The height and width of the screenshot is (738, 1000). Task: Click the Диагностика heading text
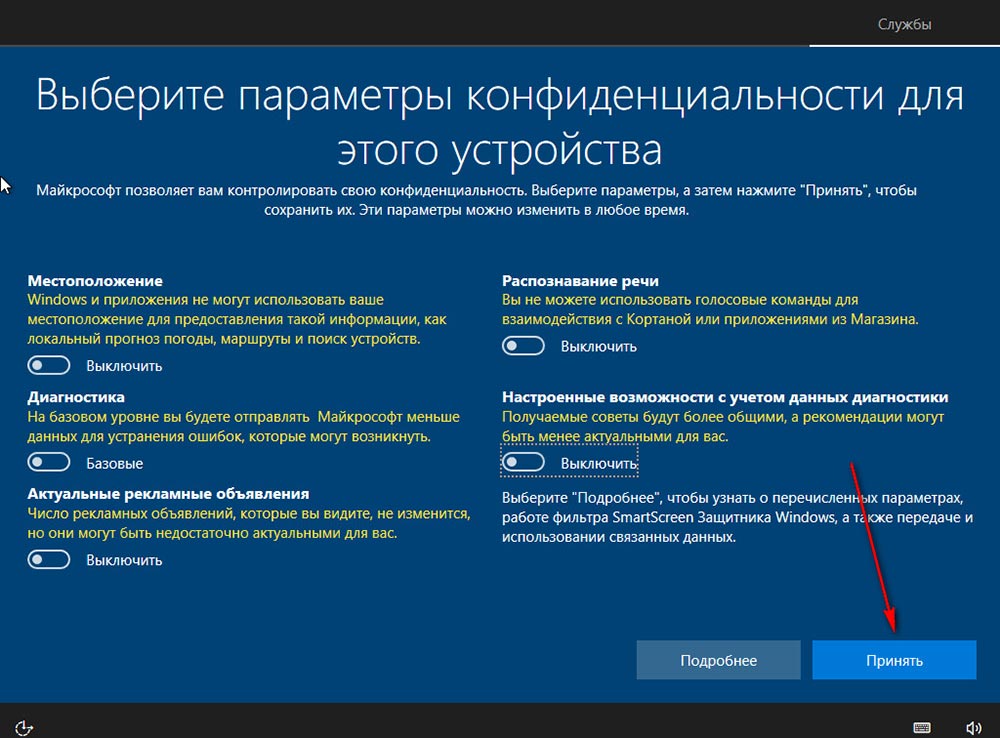pyautogui.click(x=76, y=397)
